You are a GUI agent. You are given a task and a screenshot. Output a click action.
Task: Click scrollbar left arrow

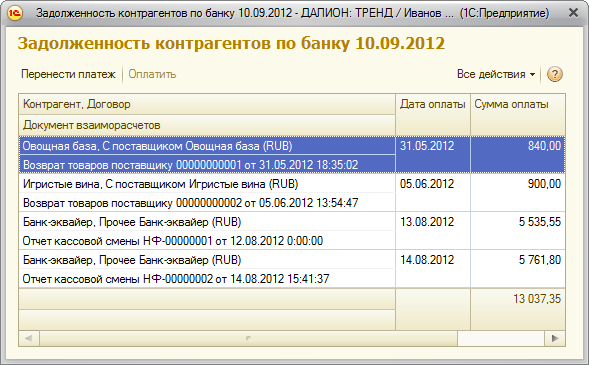pyautogui.click(x=29, y=338)
